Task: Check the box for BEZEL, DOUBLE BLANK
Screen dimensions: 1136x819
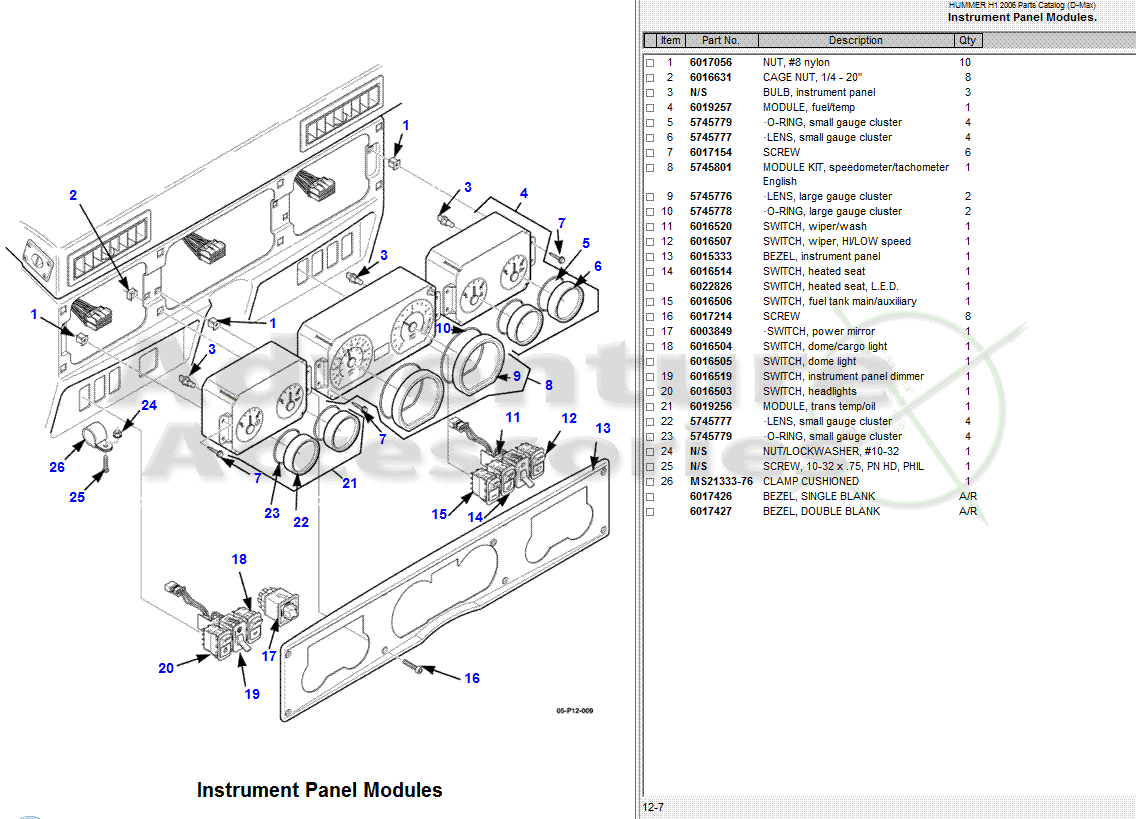Action: (650, 512)
